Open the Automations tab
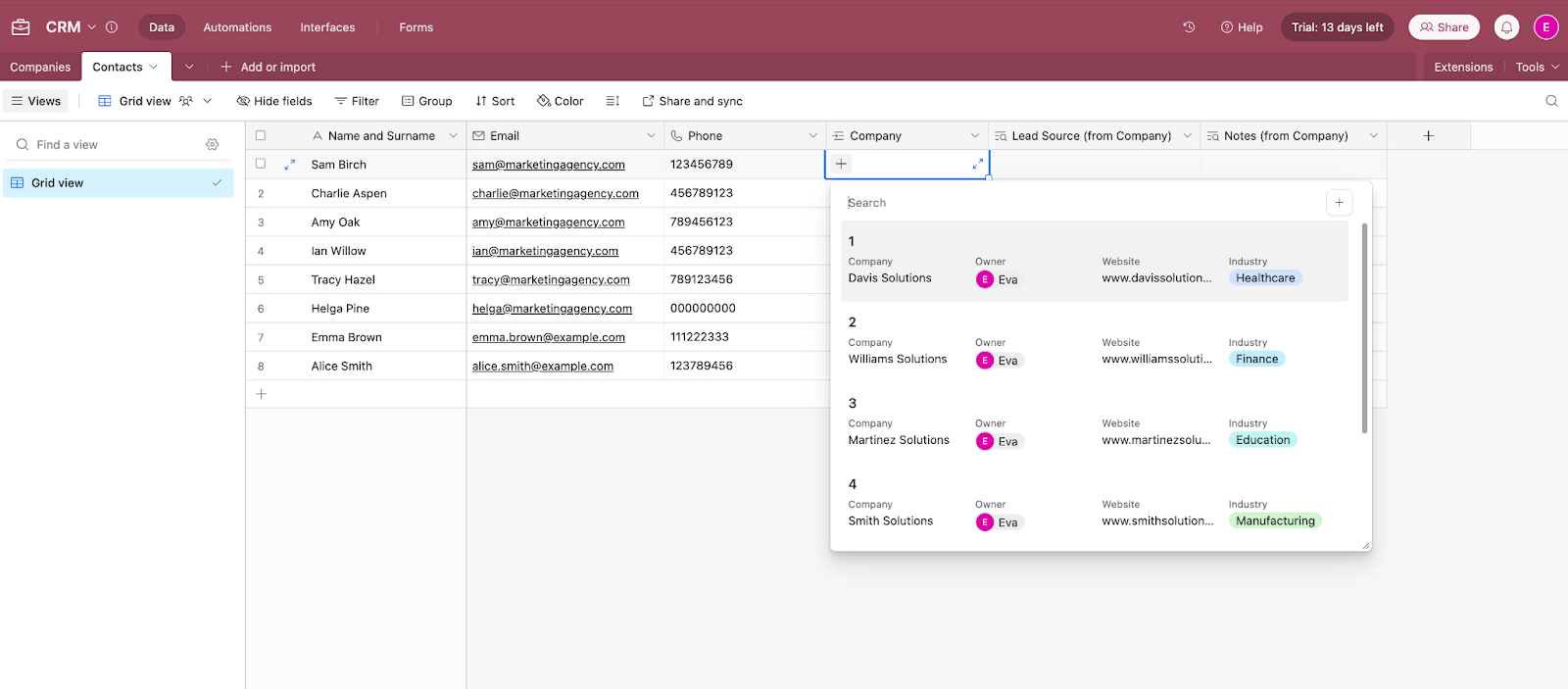 [237, 27]
